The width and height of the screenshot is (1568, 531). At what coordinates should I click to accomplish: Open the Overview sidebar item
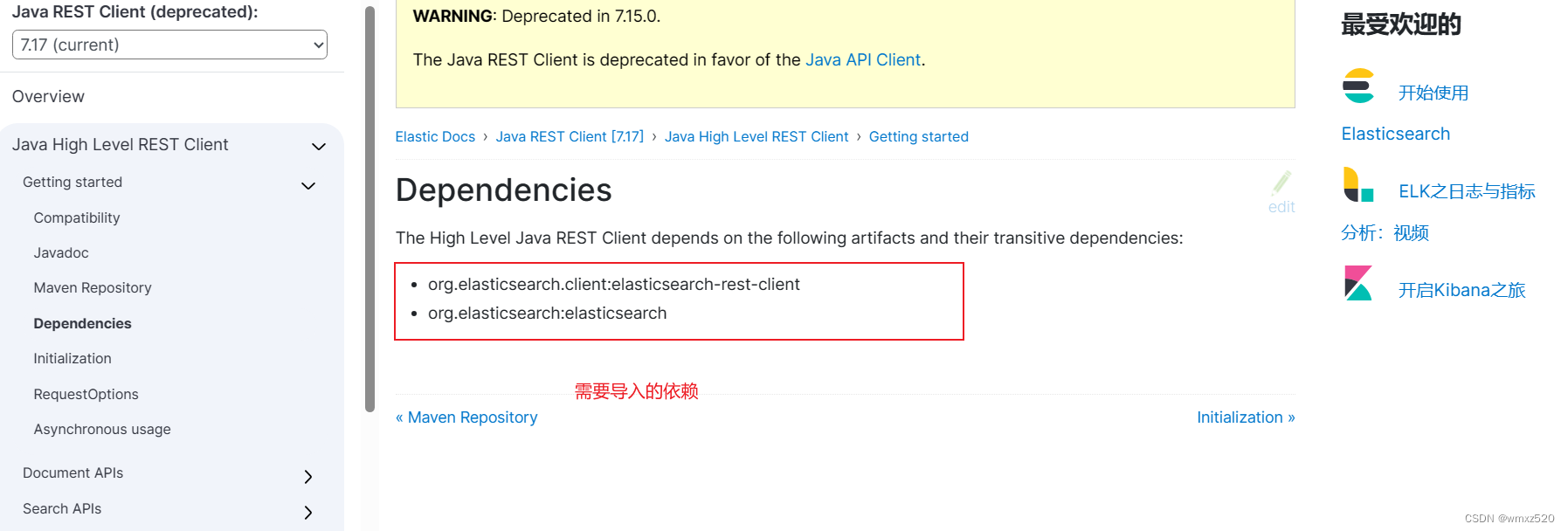(x=48, y=96)
